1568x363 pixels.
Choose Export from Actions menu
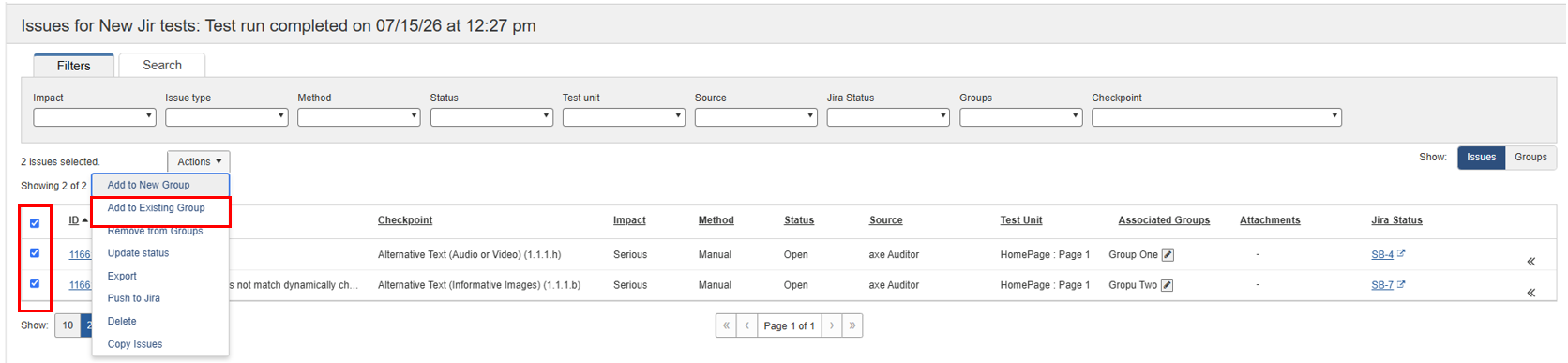click(160, 276)
